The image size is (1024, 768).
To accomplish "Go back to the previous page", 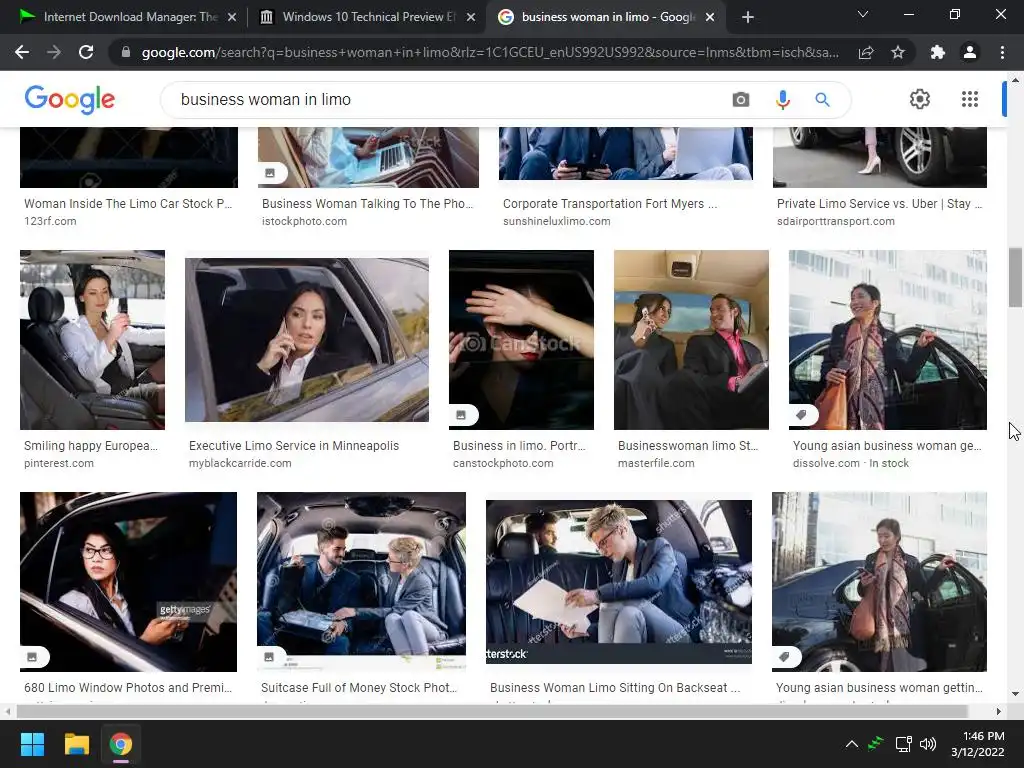I will (22, 52).
